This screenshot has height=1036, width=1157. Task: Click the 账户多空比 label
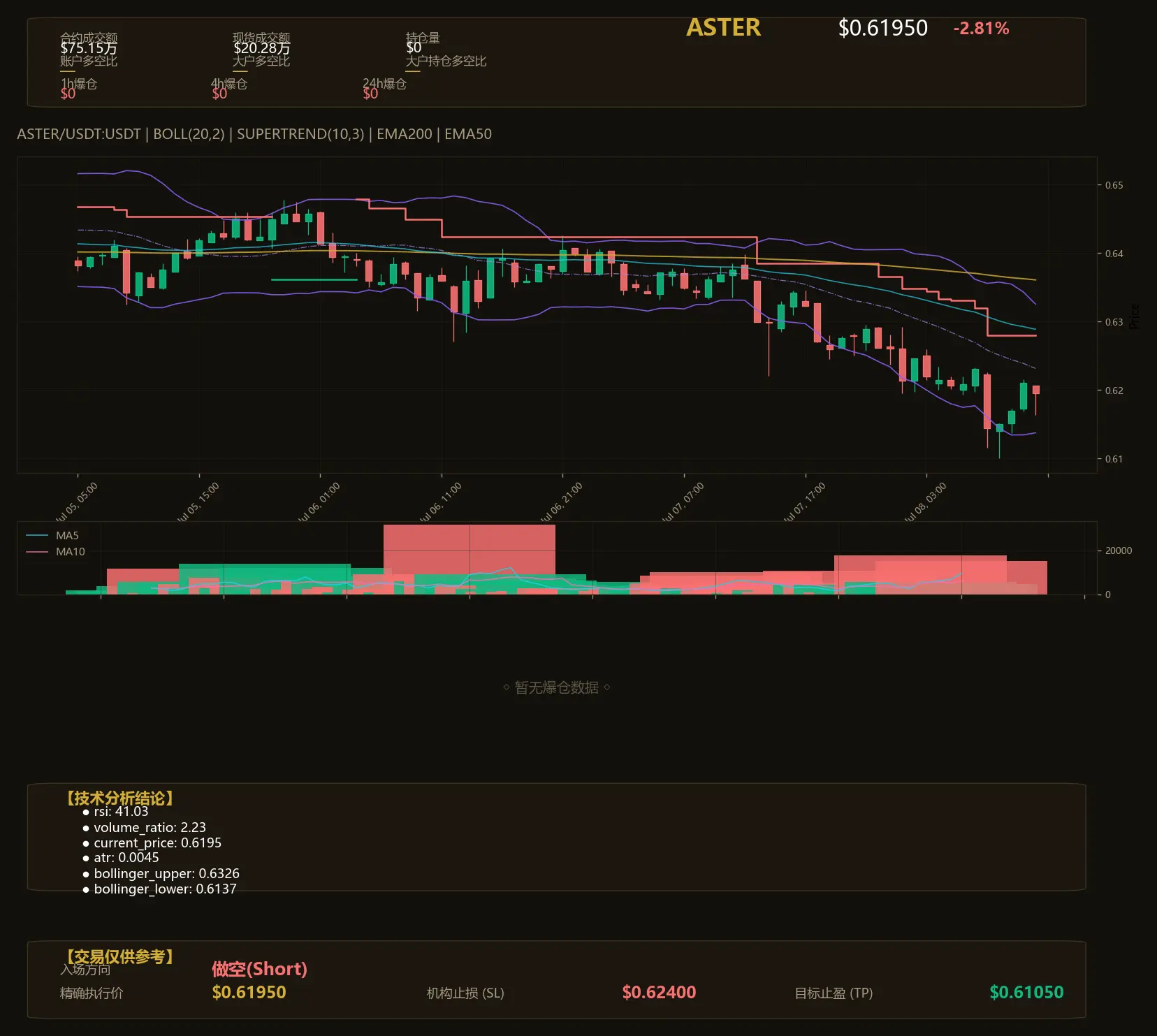tap(89, 61)
